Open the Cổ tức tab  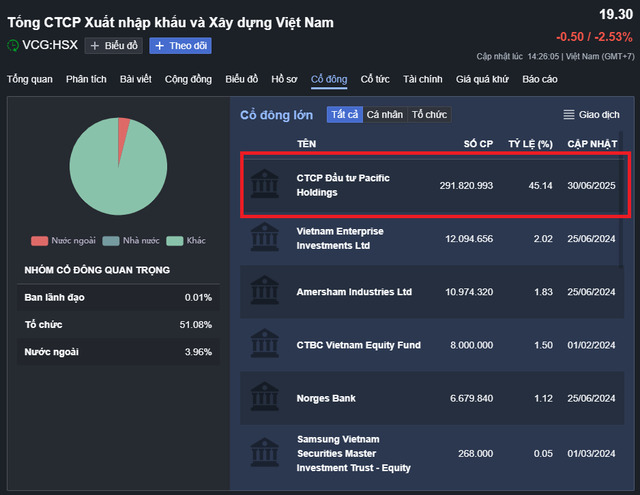[x=375, y=79]
